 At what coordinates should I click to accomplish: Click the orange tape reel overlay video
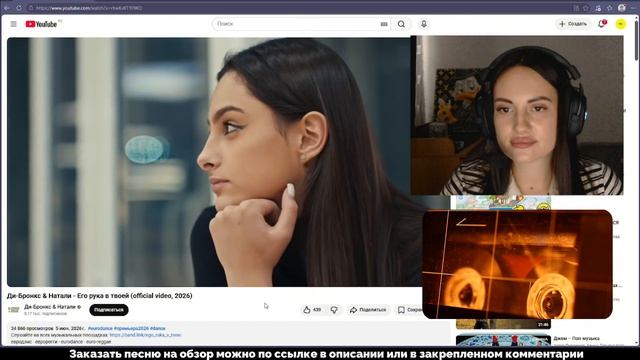click(x=517, y=264)
